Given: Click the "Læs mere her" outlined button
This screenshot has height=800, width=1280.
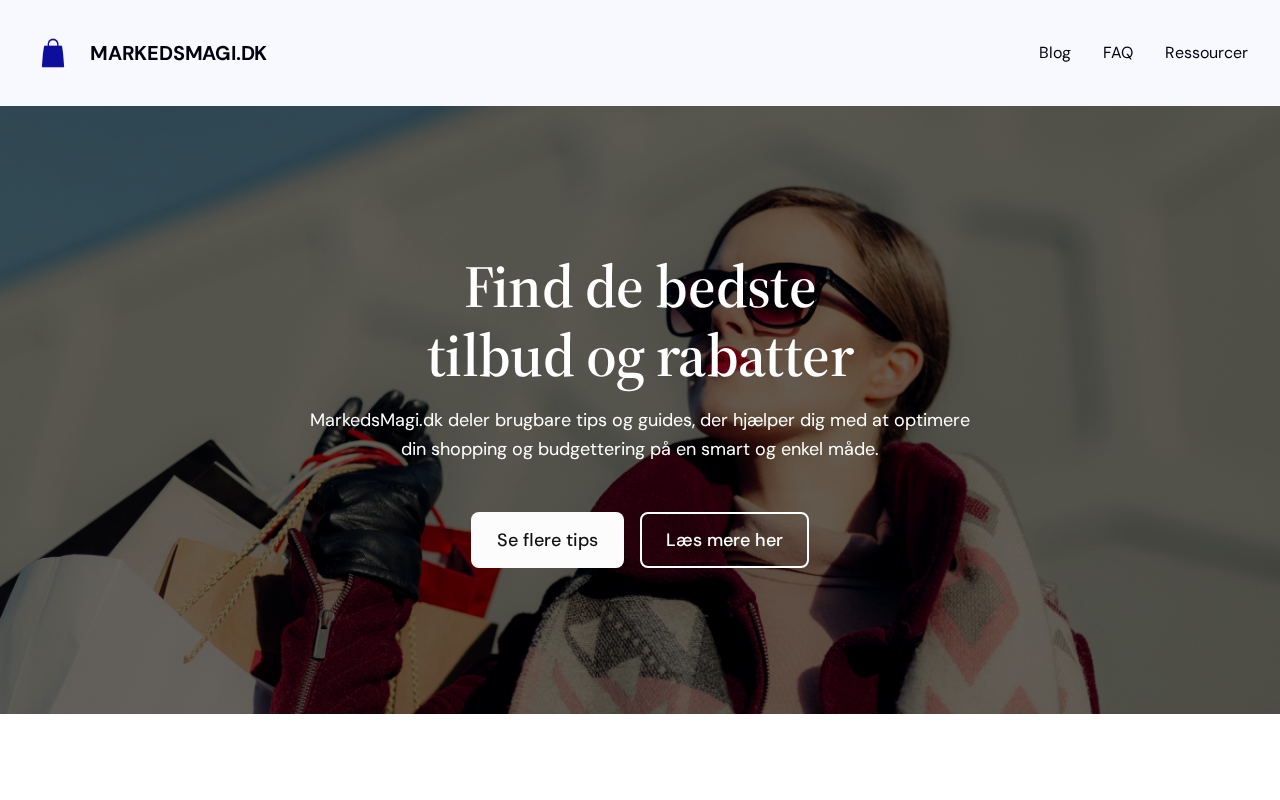Looking at the screenshot, I should [724, 540].
